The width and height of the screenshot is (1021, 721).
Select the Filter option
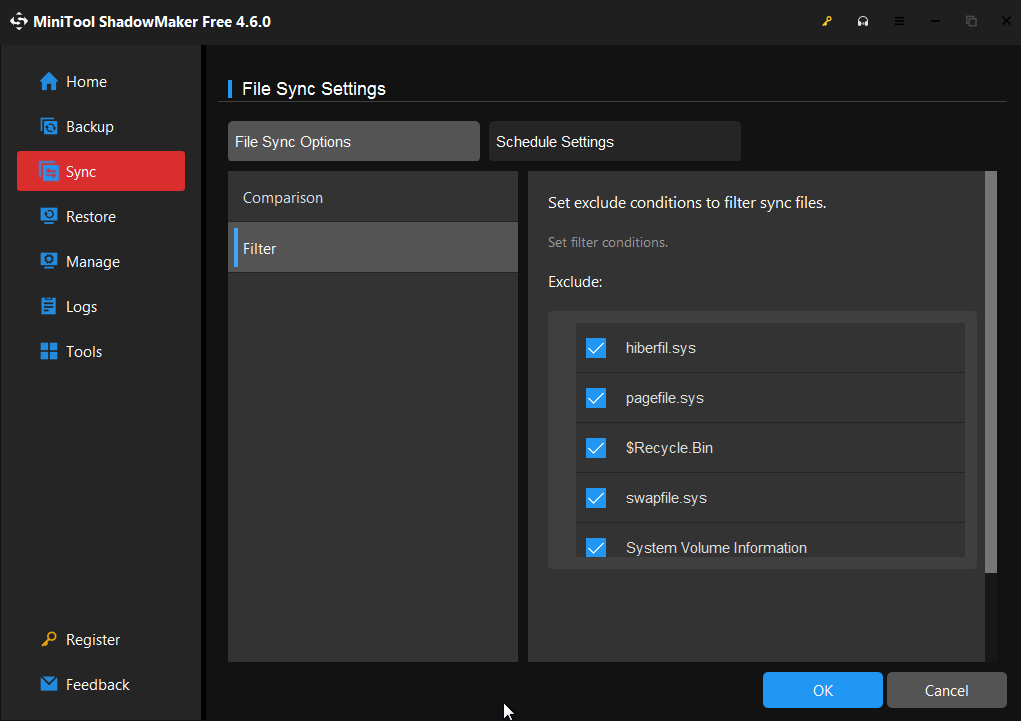(373, 248)
